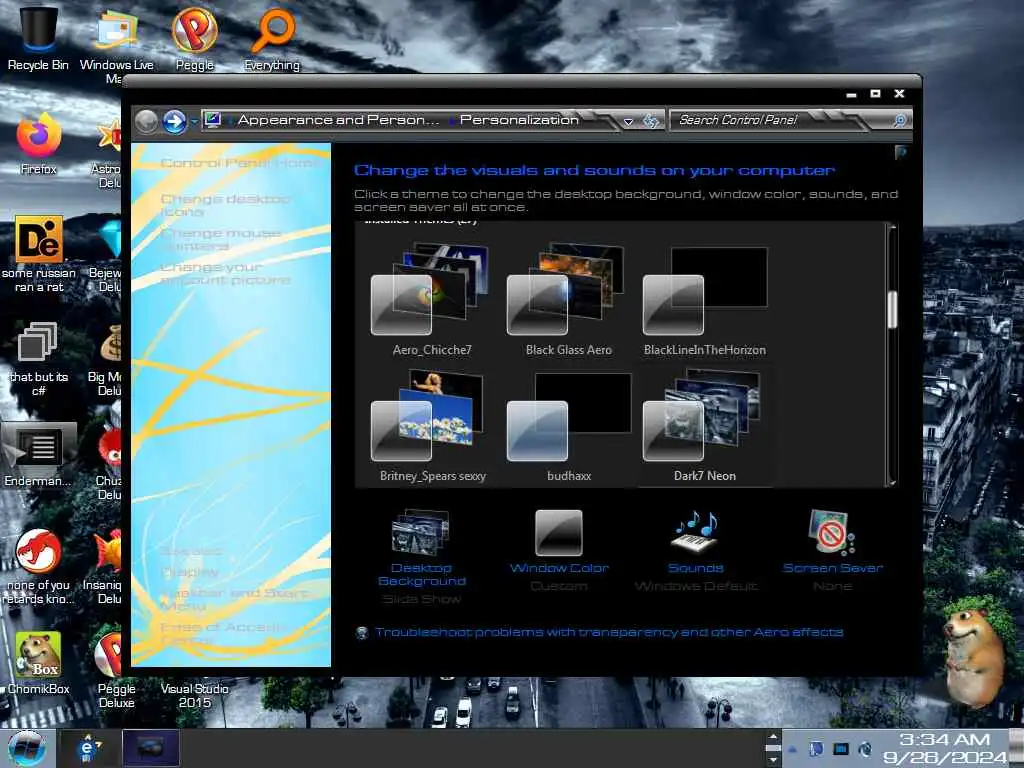Click the search magnifier icon
This screenshot has height=768, width=1024.
(x=899, y=120)
